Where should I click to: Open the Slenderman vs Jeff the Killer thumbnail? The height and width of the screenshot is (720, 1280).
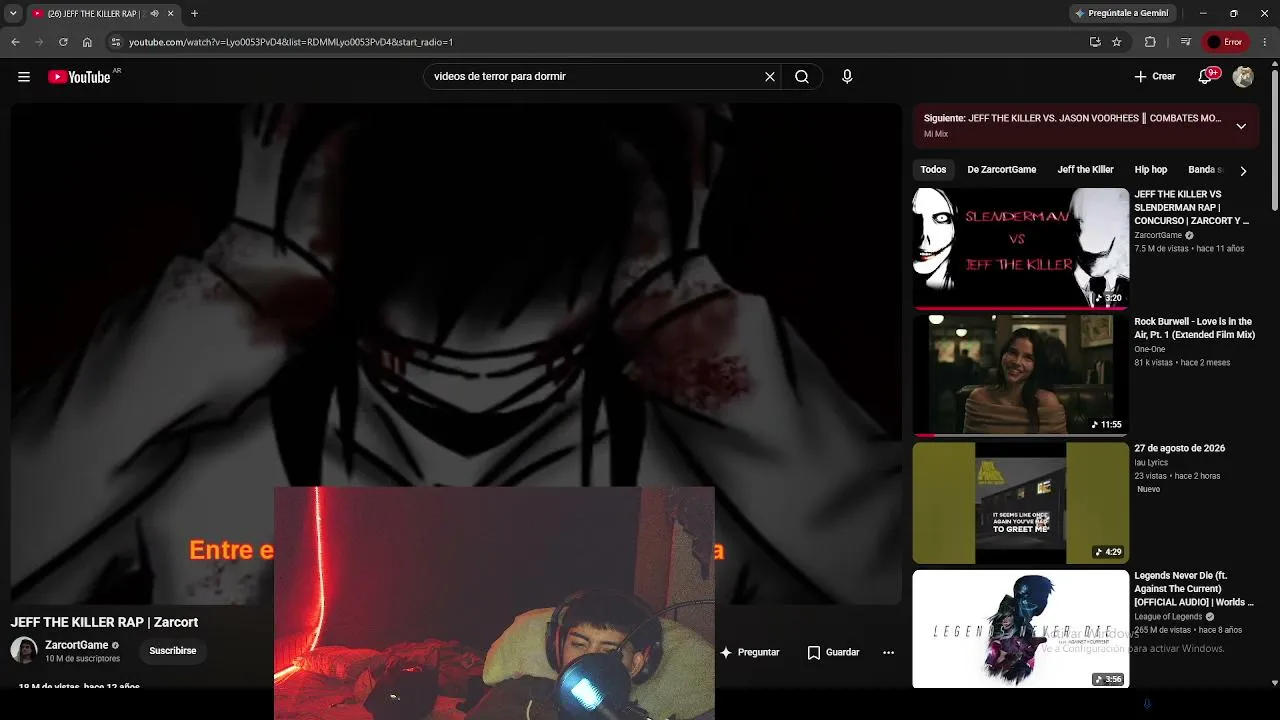[x=1020, y=248]
